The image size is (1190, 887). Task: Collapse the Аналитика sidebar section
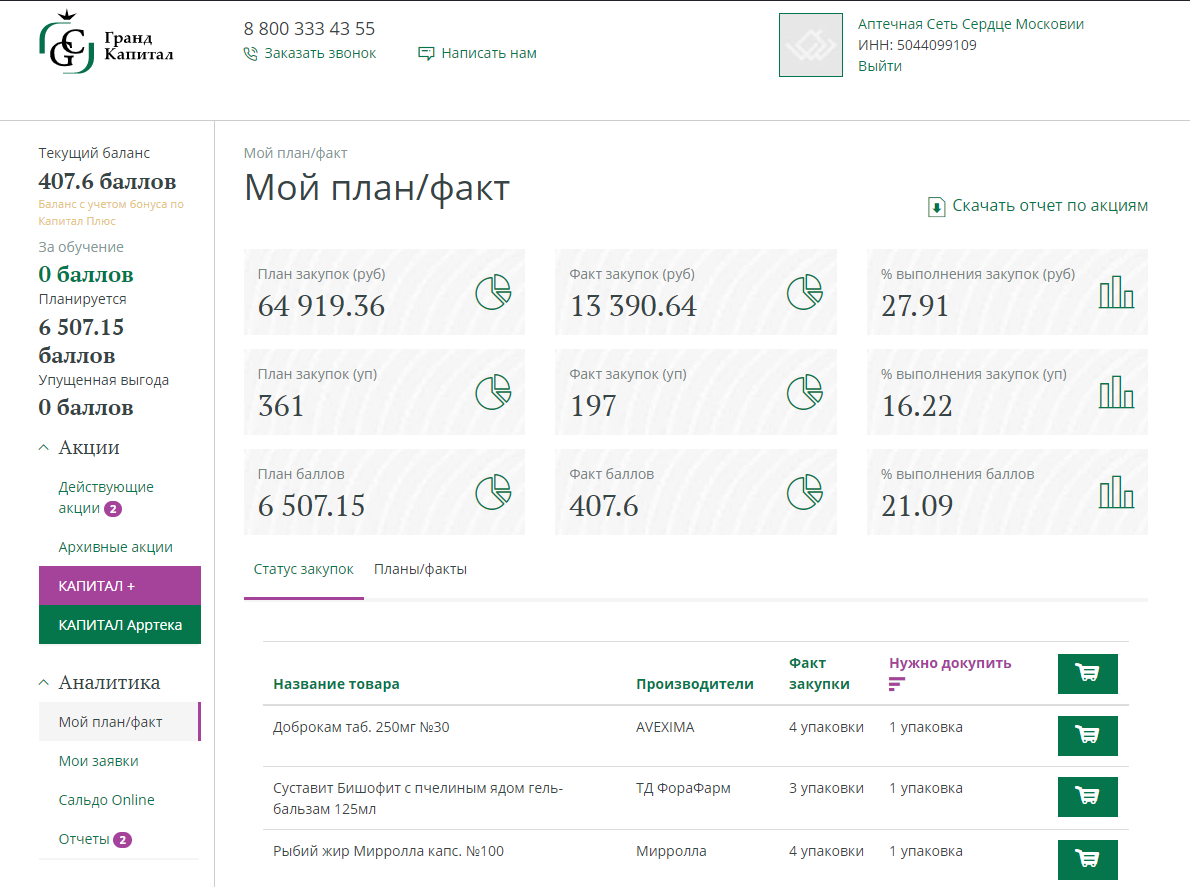click(44, 683)
